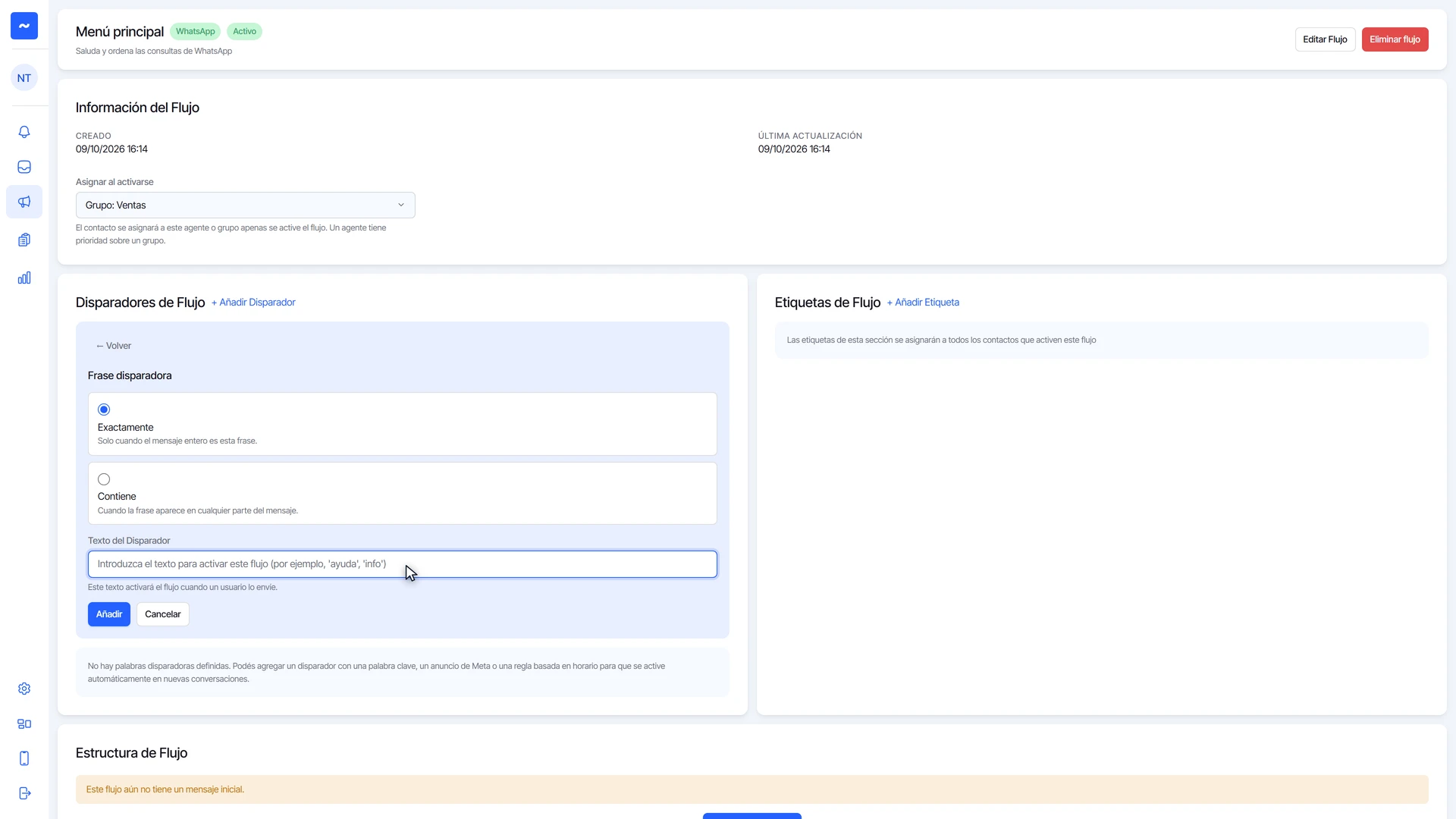
Task: Click the Frase disparadora label
Action: (130, 376)
